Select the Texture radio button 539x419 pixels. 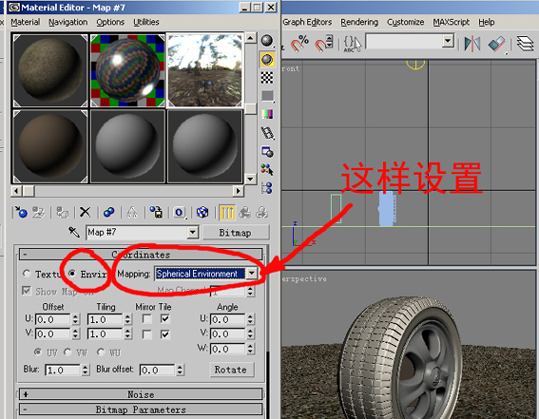pyautogui.click(x=26, y=274)
